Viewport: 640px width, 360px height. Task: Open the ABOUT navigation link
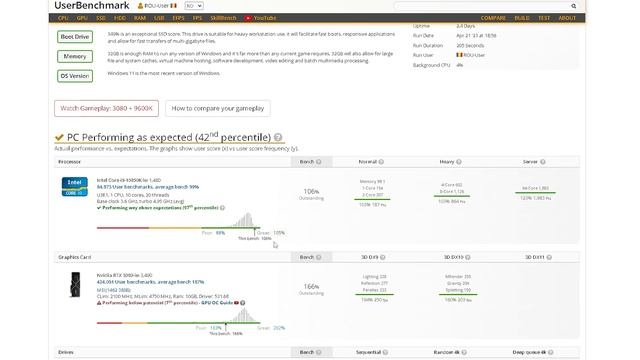coord(567,18)
